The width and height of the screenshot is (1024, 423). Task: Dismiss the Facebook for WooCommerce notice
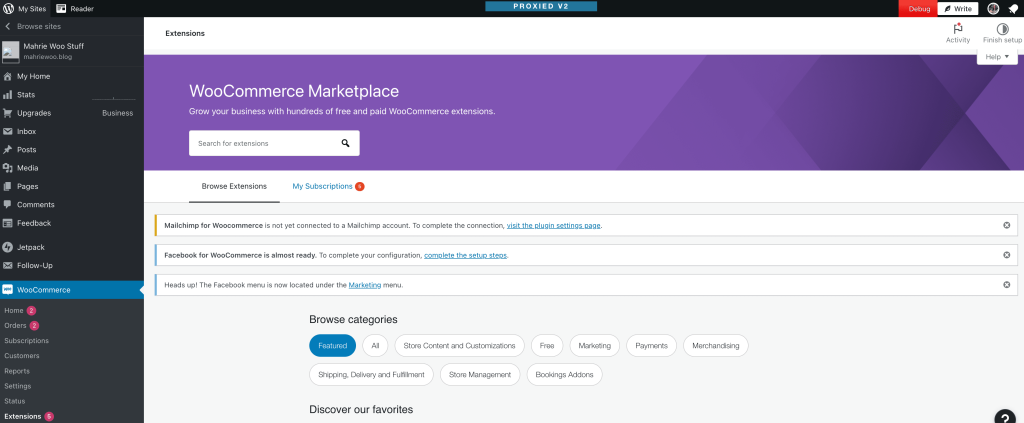point(1006,255)
